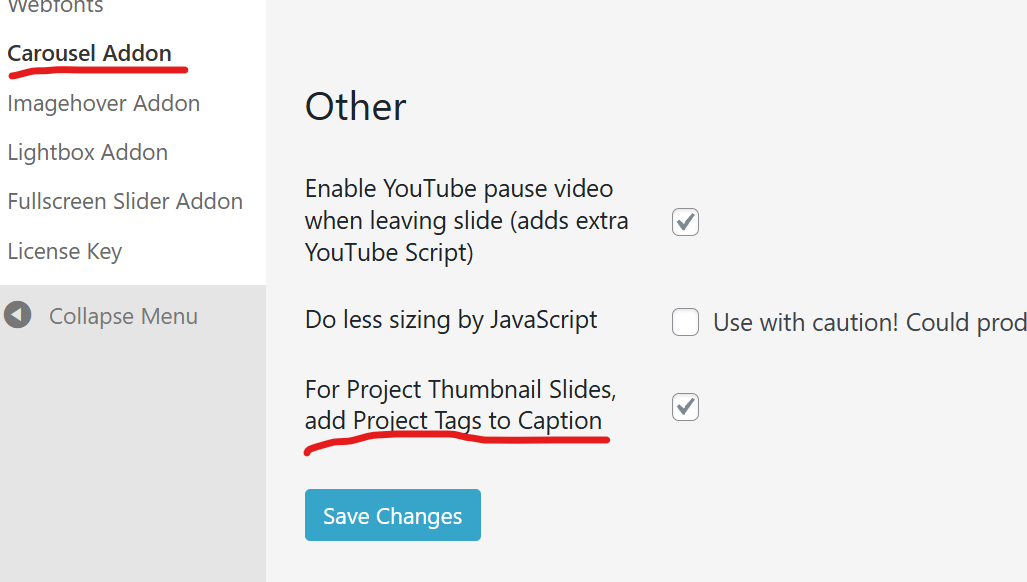1027x582 pixels.
Task: Enable YouTube pause video checkbox
Action: (x=685, y=222)
